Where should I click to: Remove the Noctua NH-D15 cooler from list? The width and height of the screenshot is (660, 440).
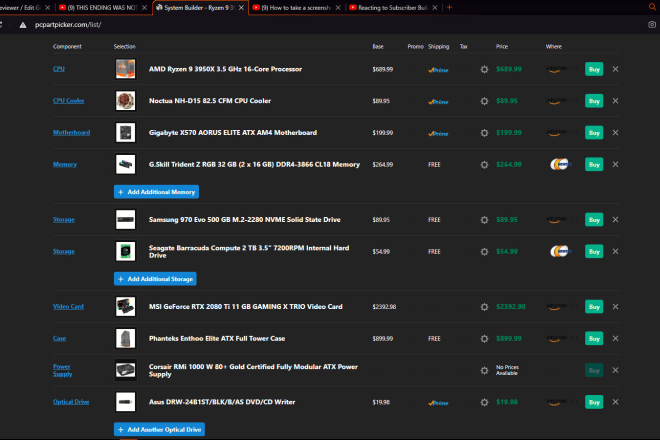click(x=615, y=101)
